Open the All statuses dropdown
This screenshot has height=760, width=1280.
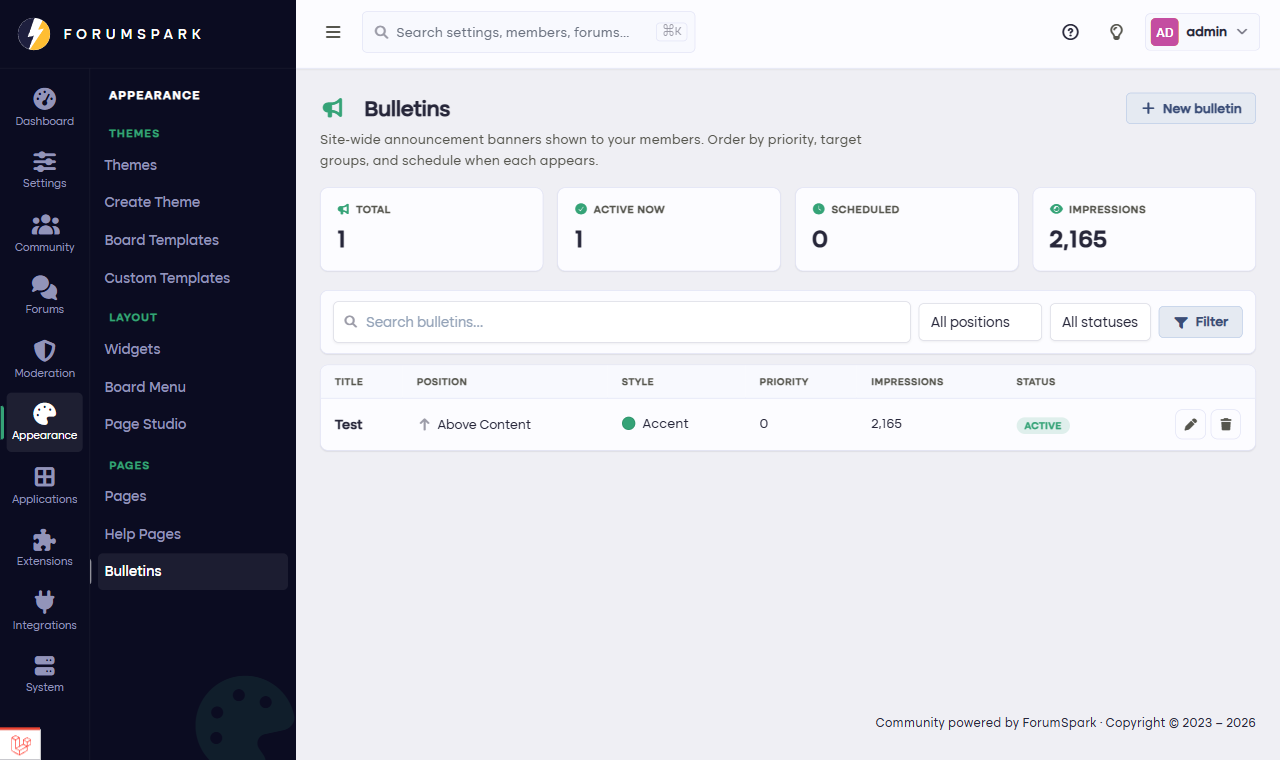pyautogui.click(x=1100, y=322)
